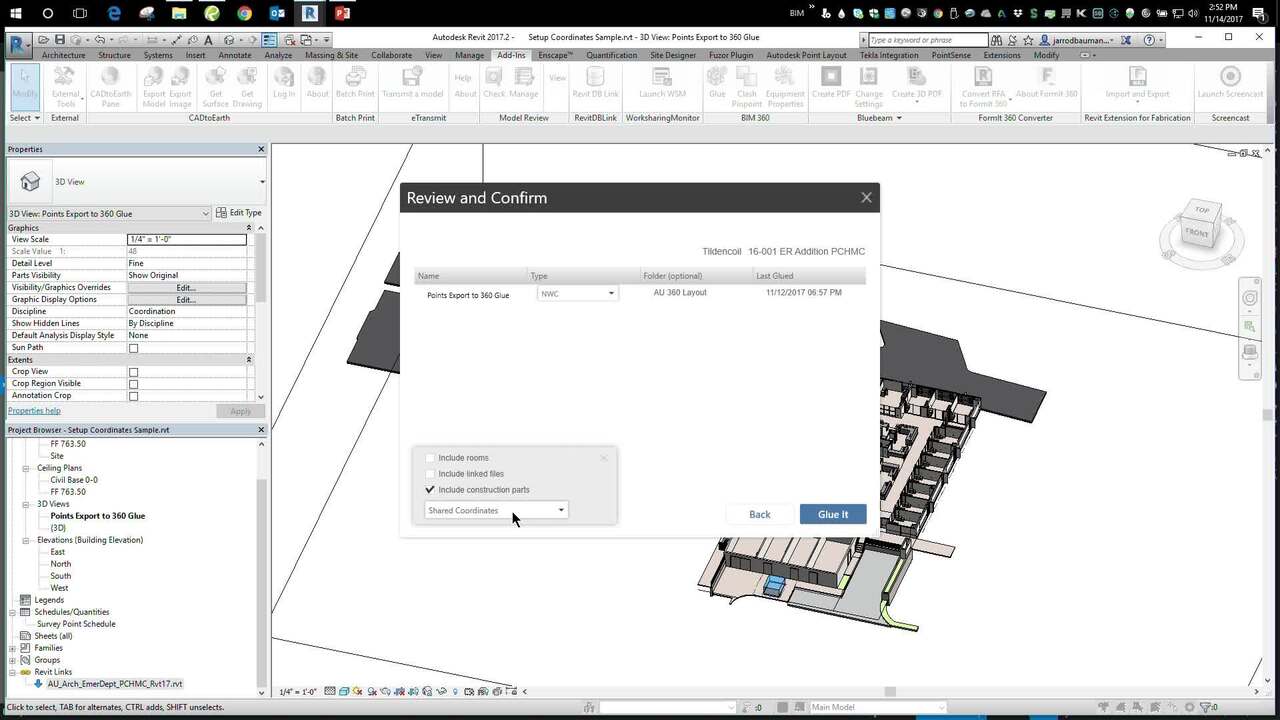The image size is (1280, 720).
Task: Open Shared Coordinates dropdown
Action: coord(496,510)
